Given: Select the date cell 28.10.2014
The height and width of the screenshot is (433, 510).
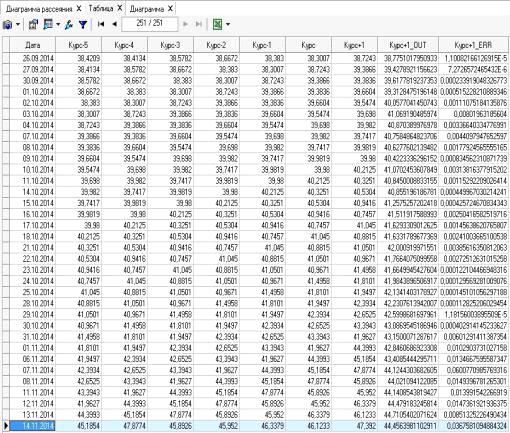Looking at the screenshot, I should 32,303.
